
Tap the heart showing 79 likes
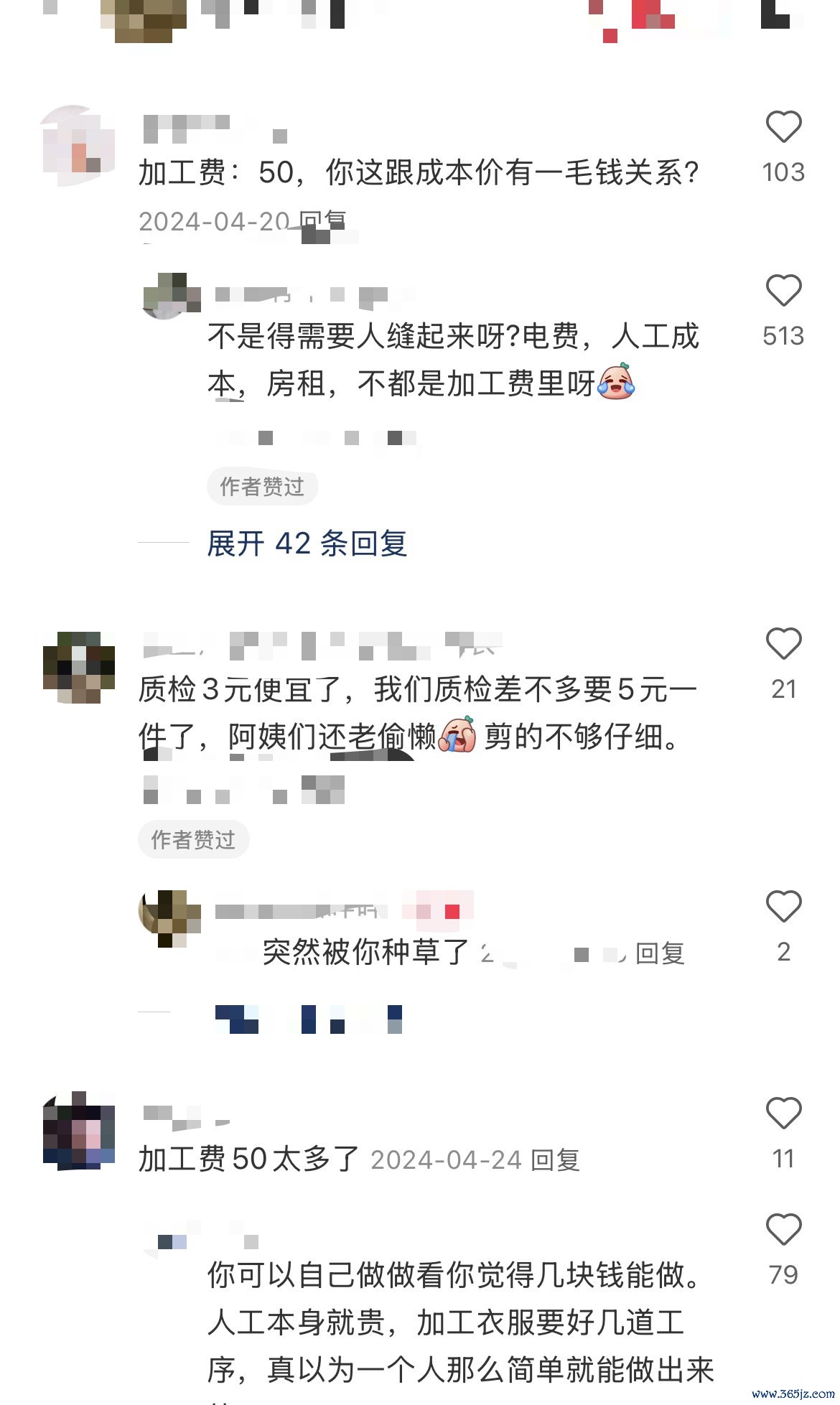click(x=783, y=1229)
